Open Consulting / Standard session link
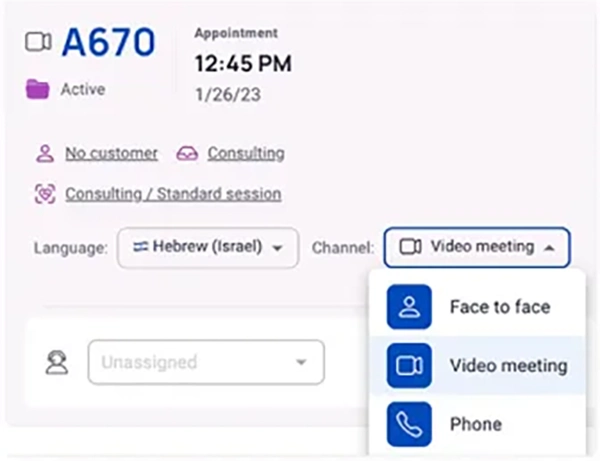The width and height of the screenshot is (600, 461). point(173,194)
